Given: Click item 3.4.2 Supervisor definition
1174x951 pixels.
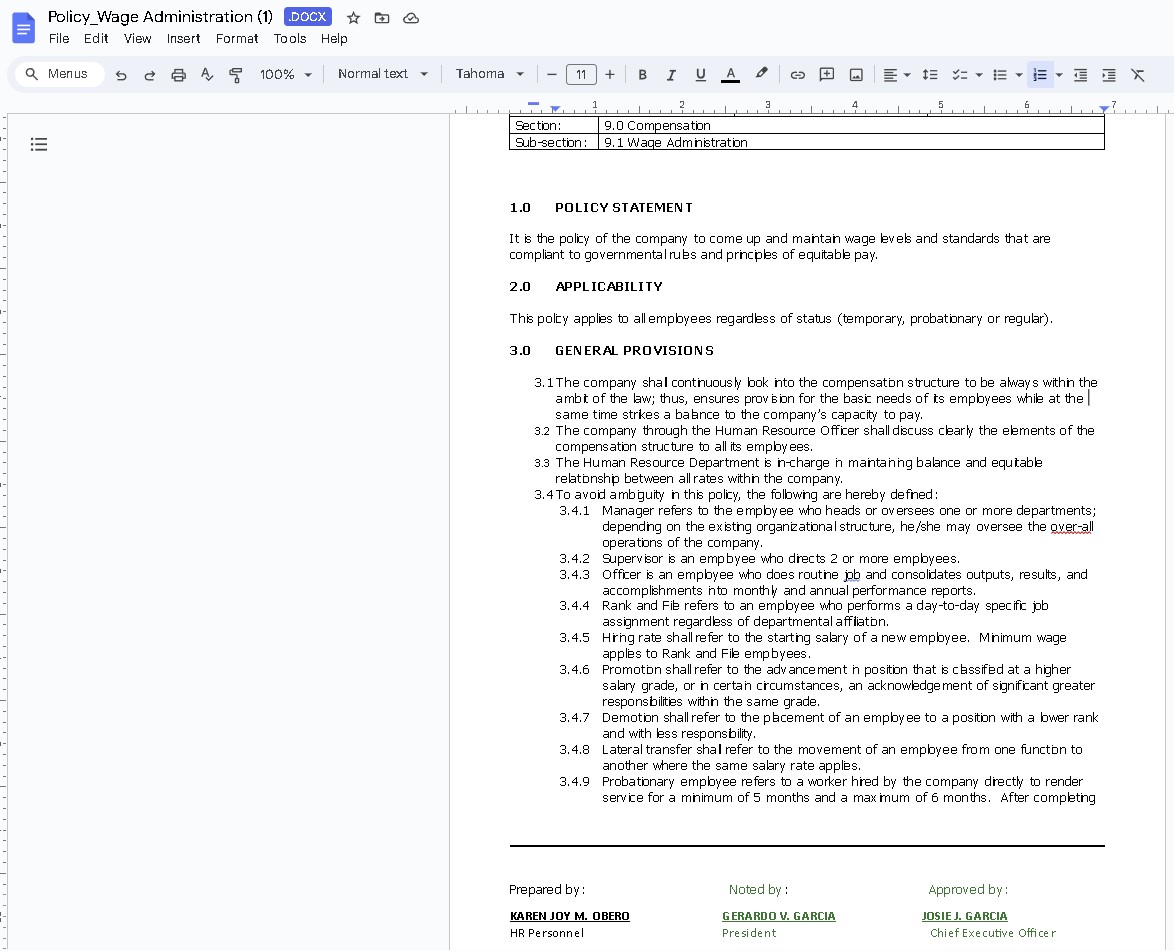Looking at the screenshot, I should (780, 559).
